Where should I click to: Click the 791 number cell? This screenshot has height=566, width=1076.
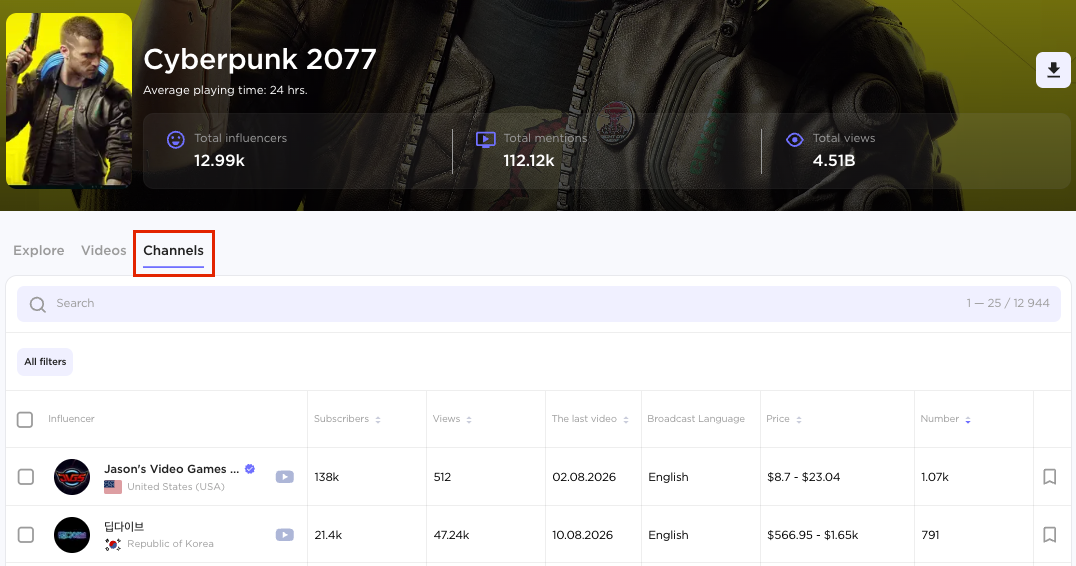(930, 534)
